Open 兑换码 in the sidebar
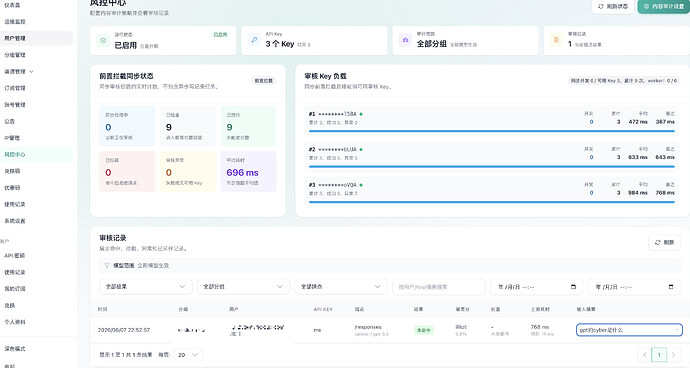The width and height of the screenshot is (690, 368). [x=12, y=171]
